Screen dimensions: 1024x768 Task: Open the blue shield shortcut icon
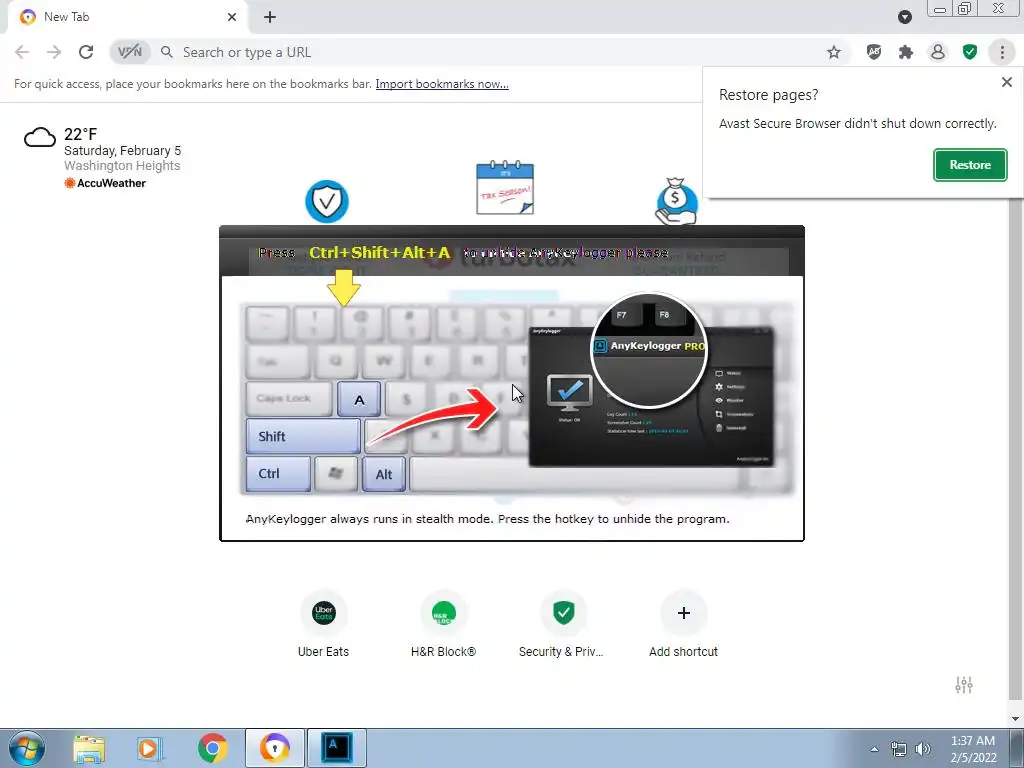pyautogui.click(x=327, y=201)
